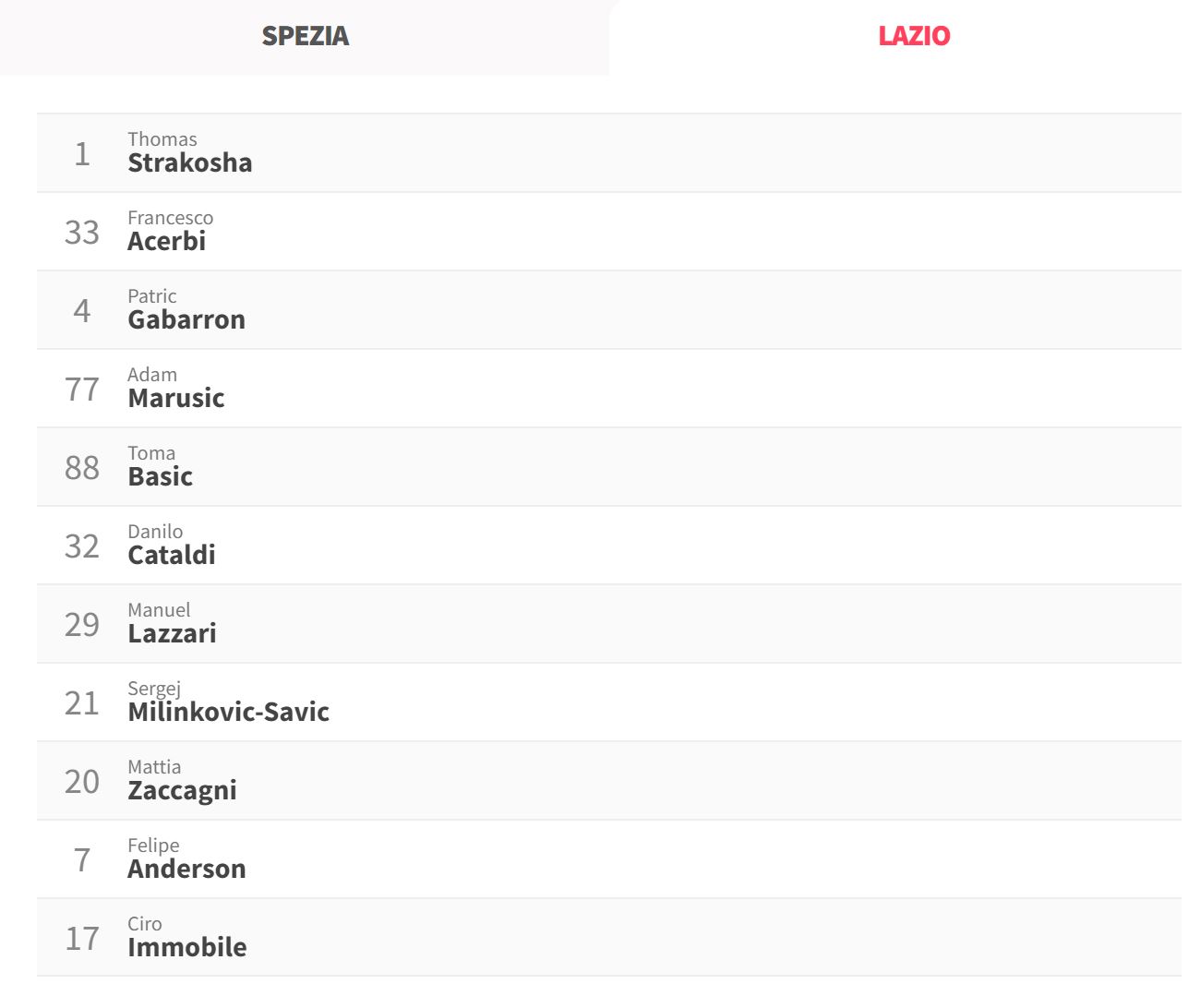Viewport: 1201px width, 1008px height.
Task: Click jersey number 33 beside Acerbi
Action: point(82,232)
